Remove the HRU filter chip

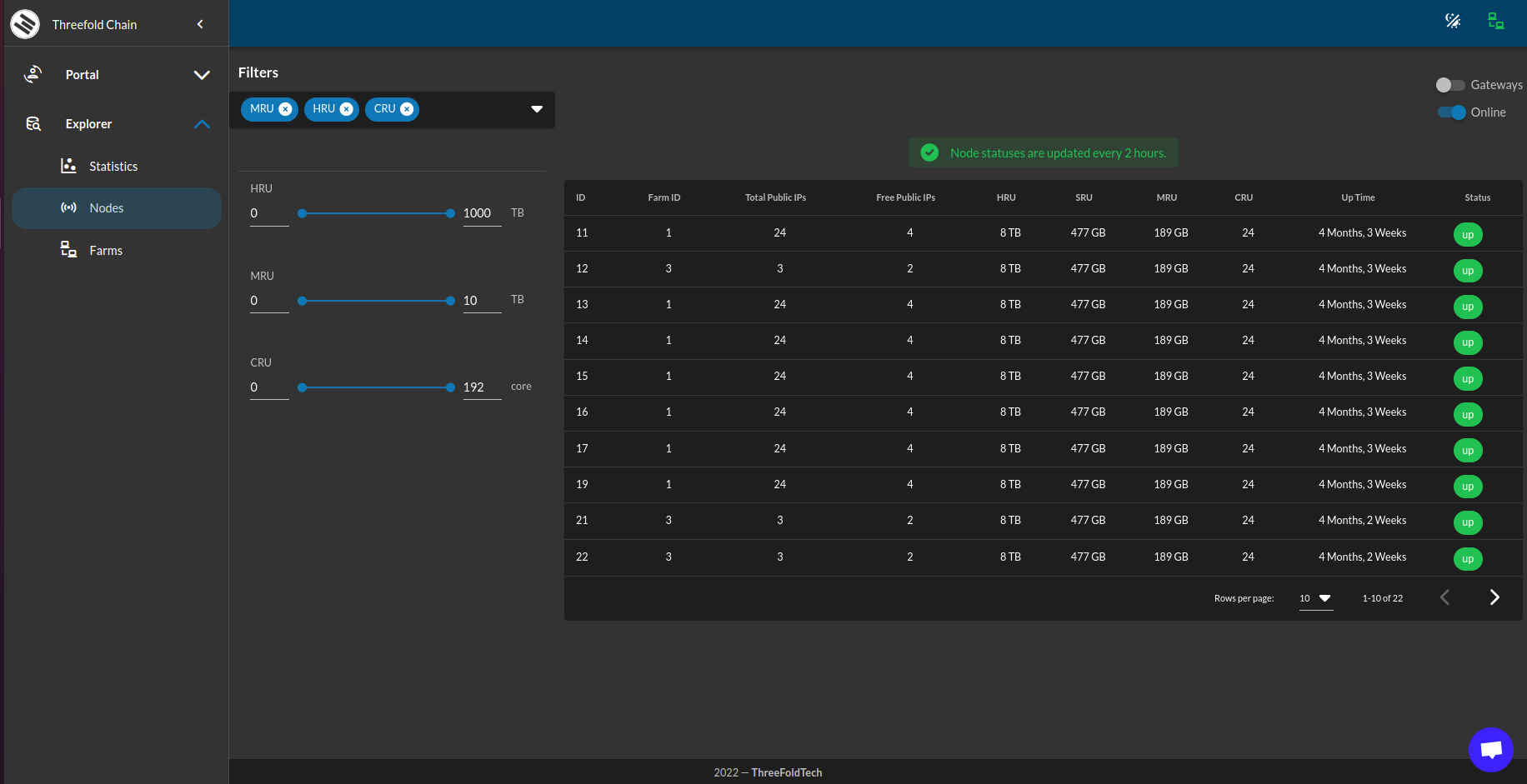point(347,109)
